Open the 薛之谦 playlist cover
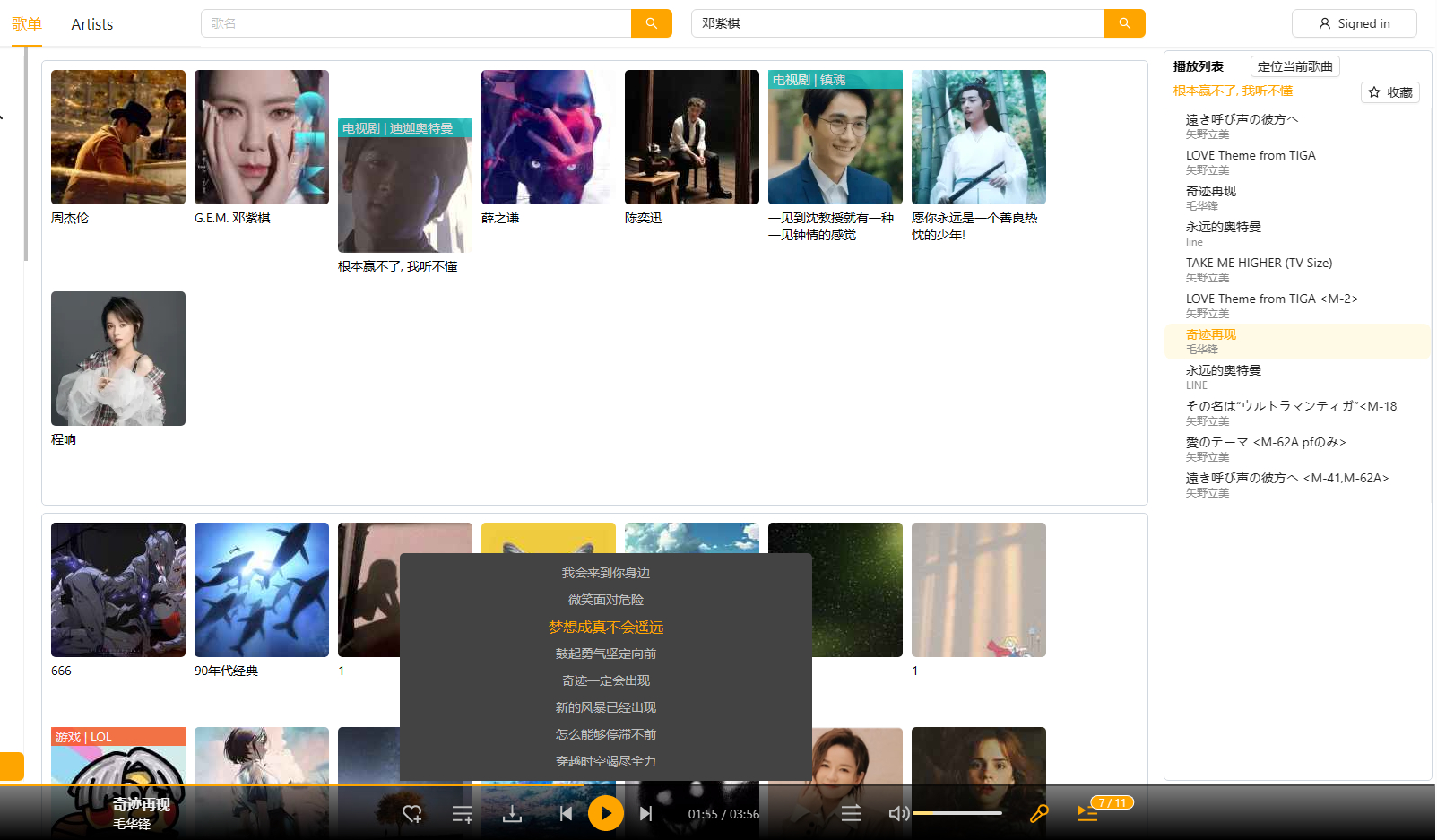Viewport: 1437px width, 840px height. tap(549, 137)
